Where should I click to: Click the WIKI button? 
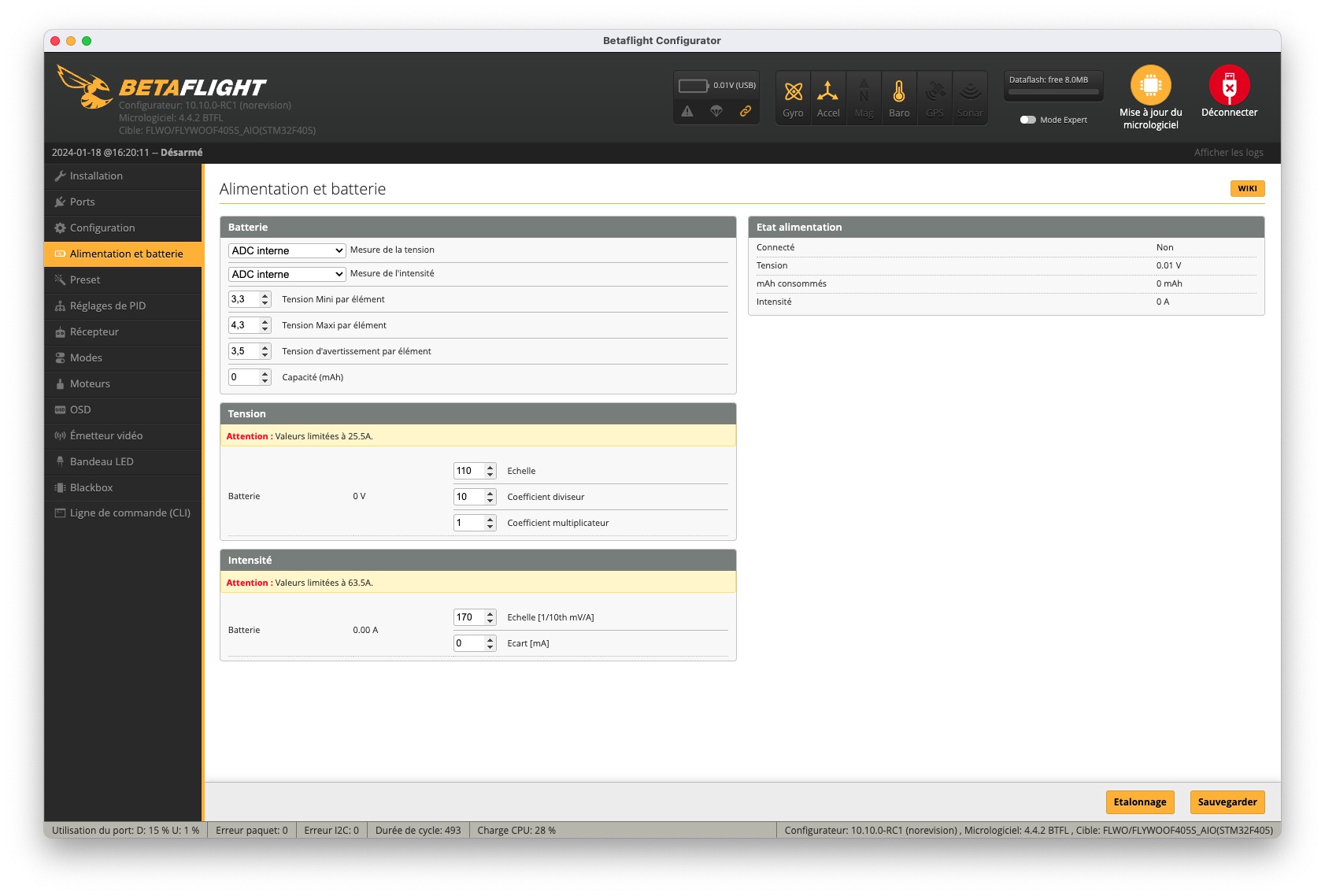[1247, 188]
